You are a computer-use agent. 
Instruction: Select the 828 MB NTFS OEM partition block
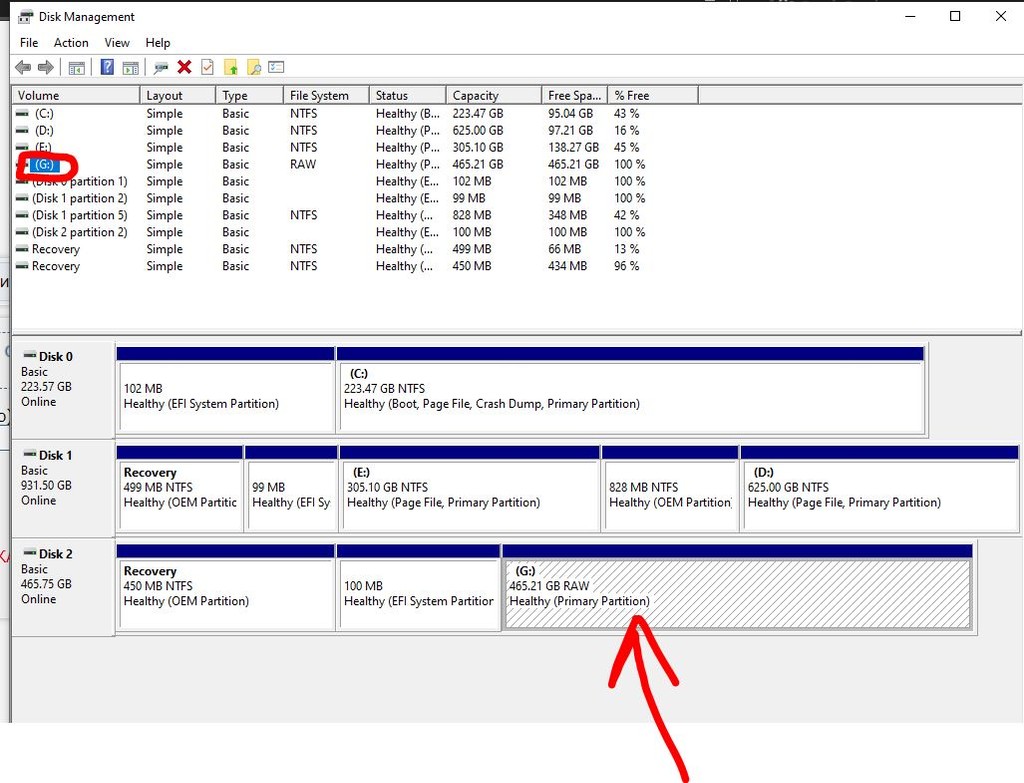670,488
